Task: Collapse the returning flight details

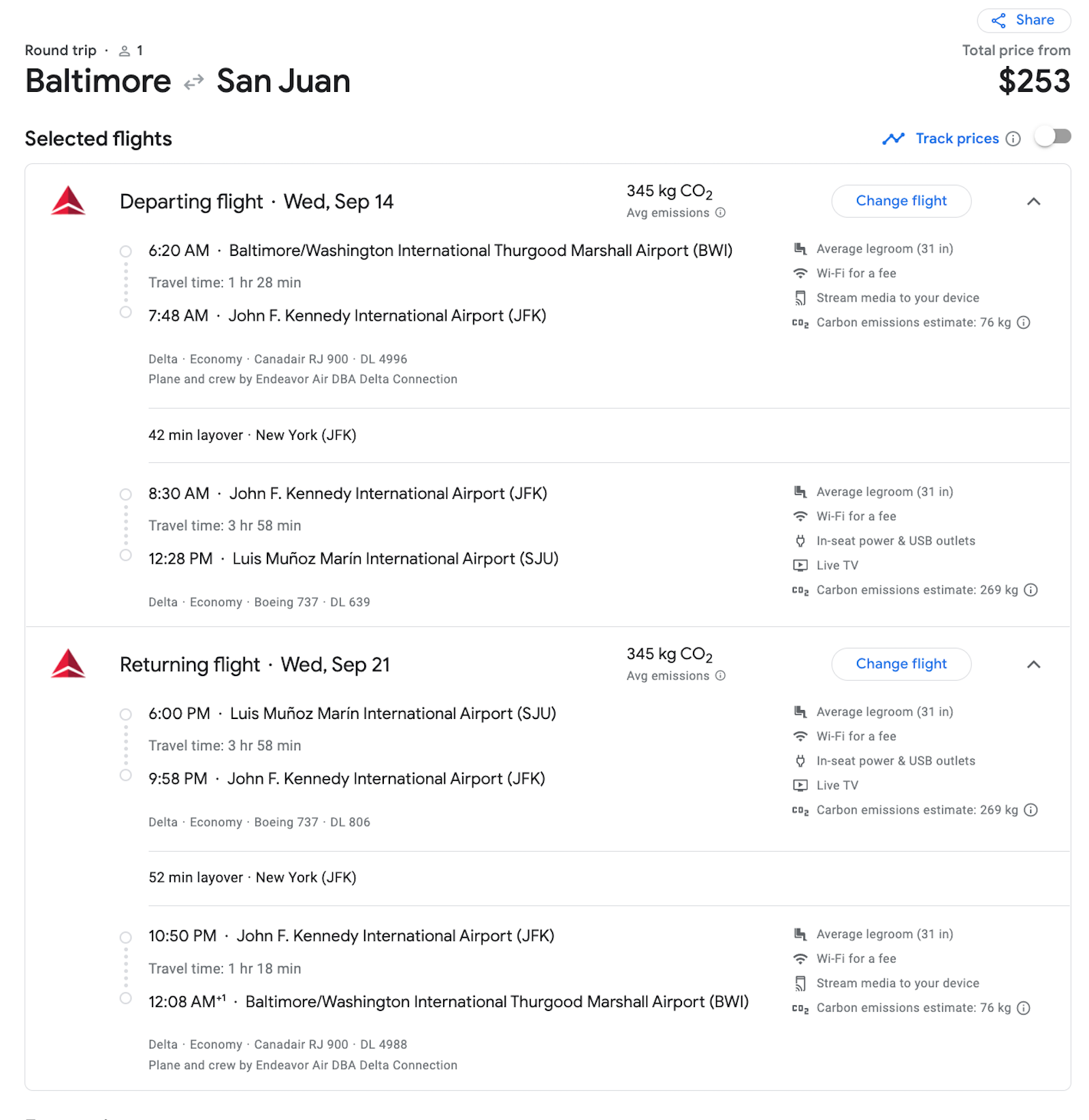Action: click(1034, 665)
